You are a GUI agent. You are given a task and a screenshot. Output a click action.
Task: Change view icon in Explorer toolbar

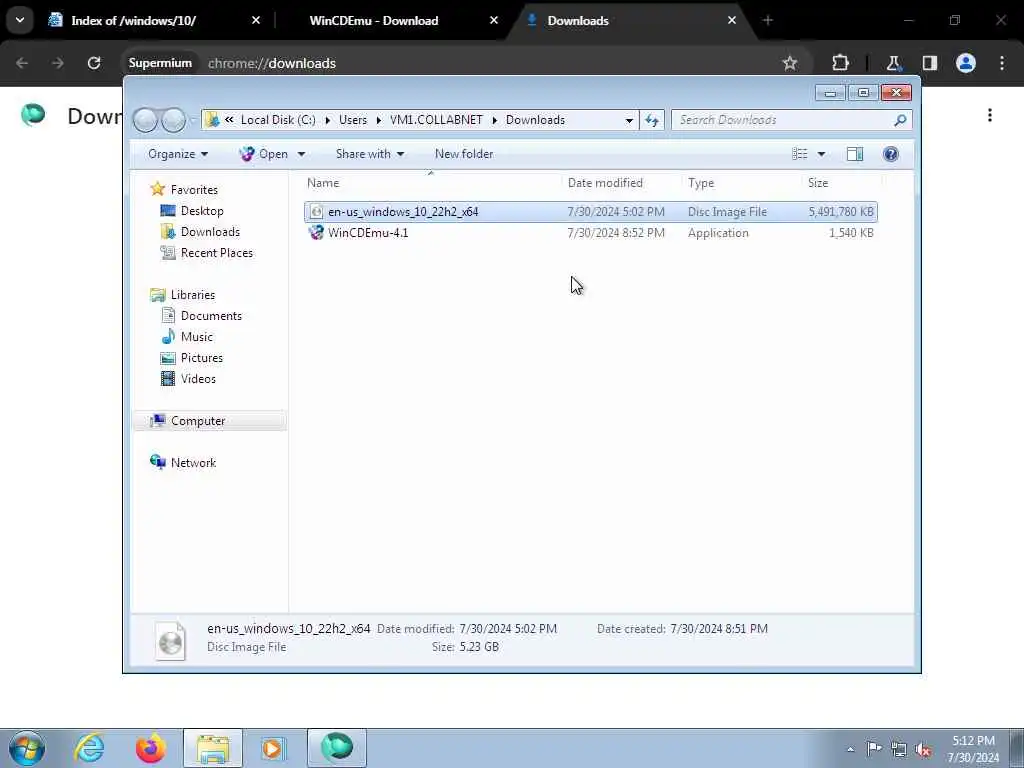pos(800,153)
